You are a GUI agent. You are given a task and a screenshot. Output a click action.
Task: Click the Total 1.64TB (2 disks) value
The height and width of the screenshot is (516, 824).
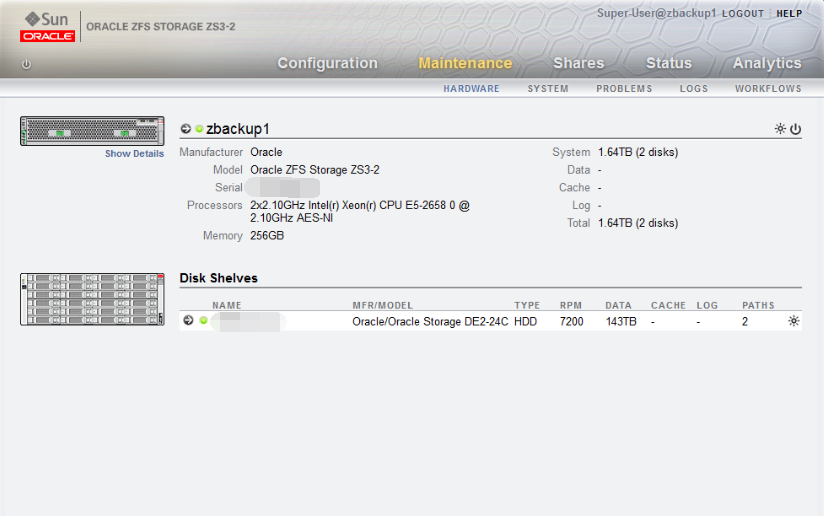(638, 223)
